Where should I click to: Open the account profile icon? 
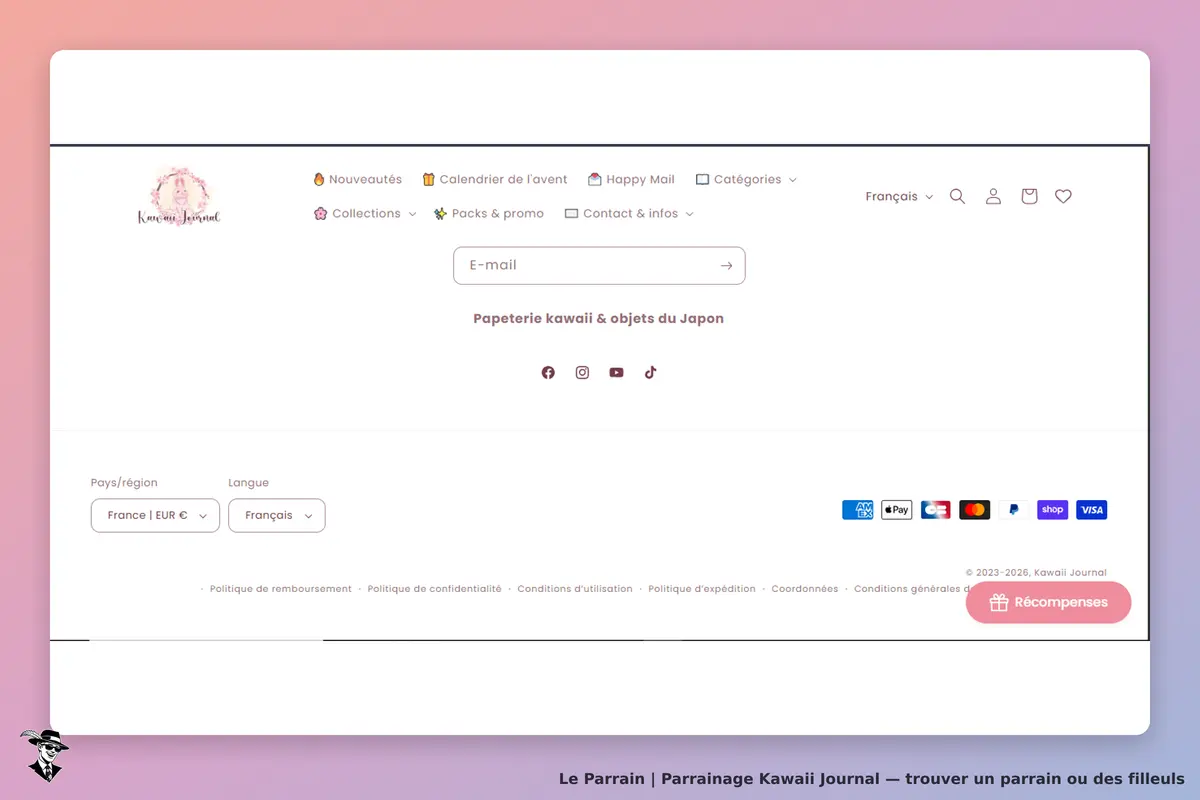pyautogui.click(x=993, y=196)
